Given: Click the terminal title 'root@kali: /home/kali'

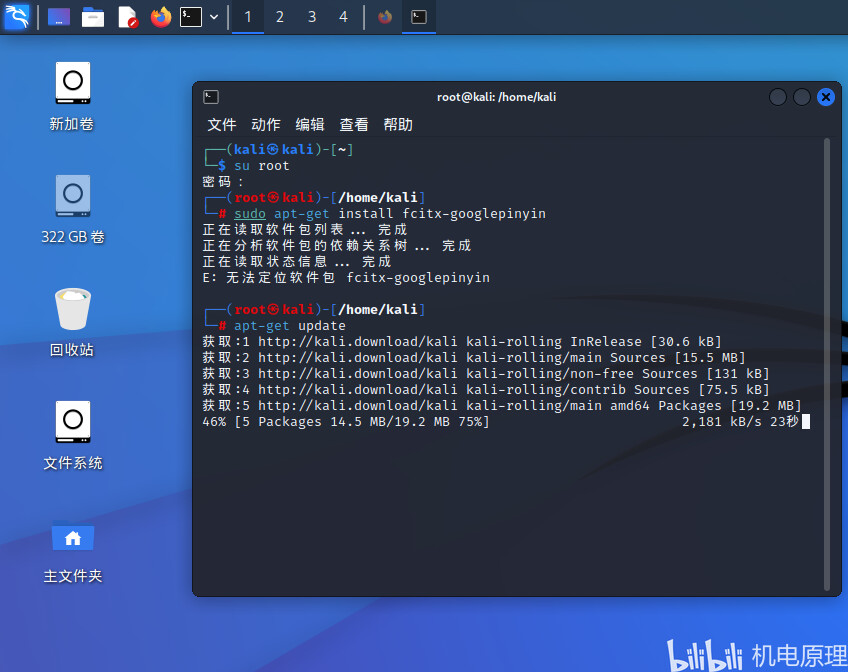Looking at the screenshot, I should point(496,97).
